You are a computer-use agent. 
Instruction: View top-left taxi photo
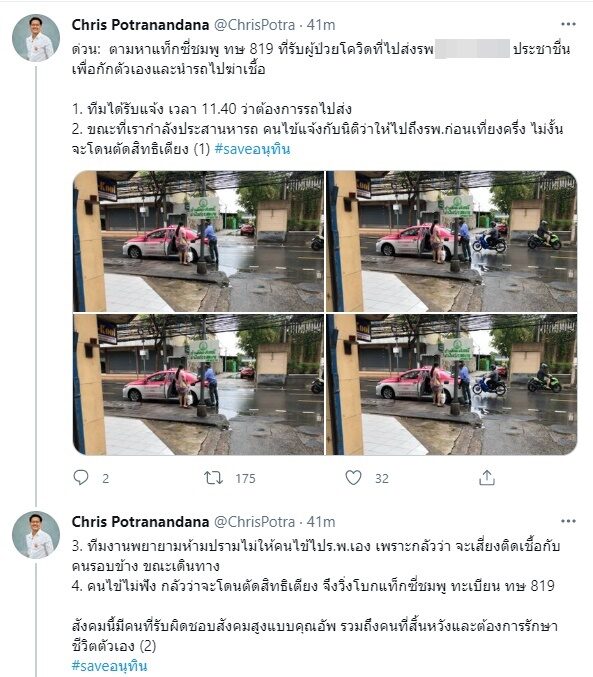click(x=198, y=241)
